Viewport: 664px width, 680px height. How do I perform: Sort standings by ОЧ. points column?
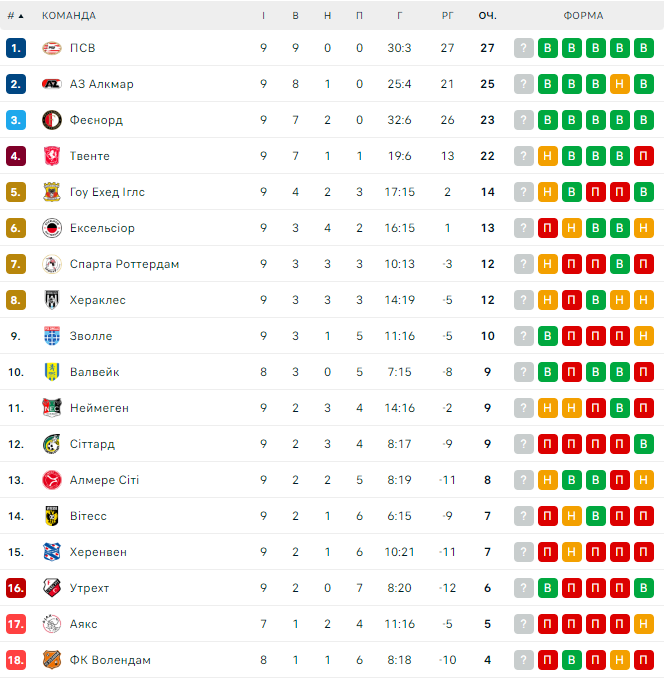pos(488,15)
